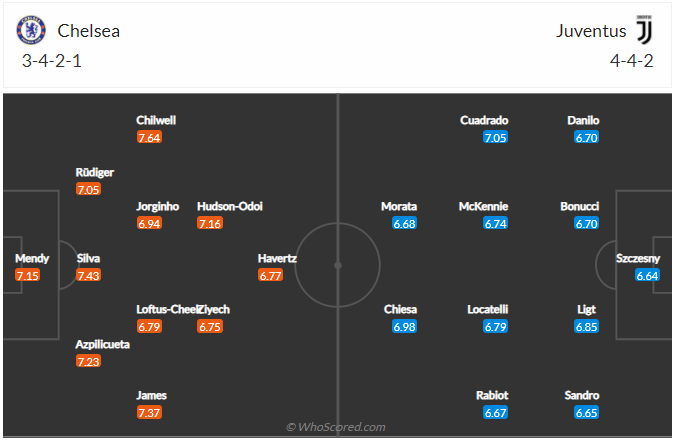Image resolution: width=673 pixels, height=444 pixels.
Task: Select Morata's 6.68 rating badge
Action: (x=404, y=223)
